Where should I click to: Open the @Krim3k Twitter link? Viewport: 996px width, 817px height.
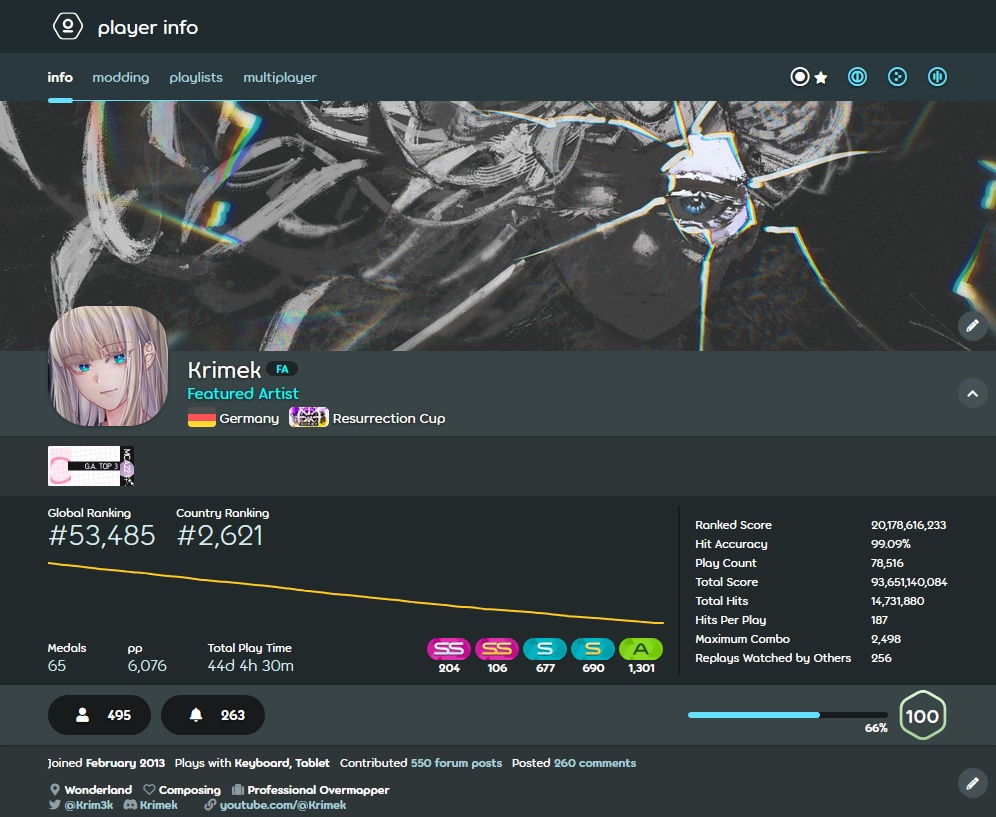[x=88, y=805]
